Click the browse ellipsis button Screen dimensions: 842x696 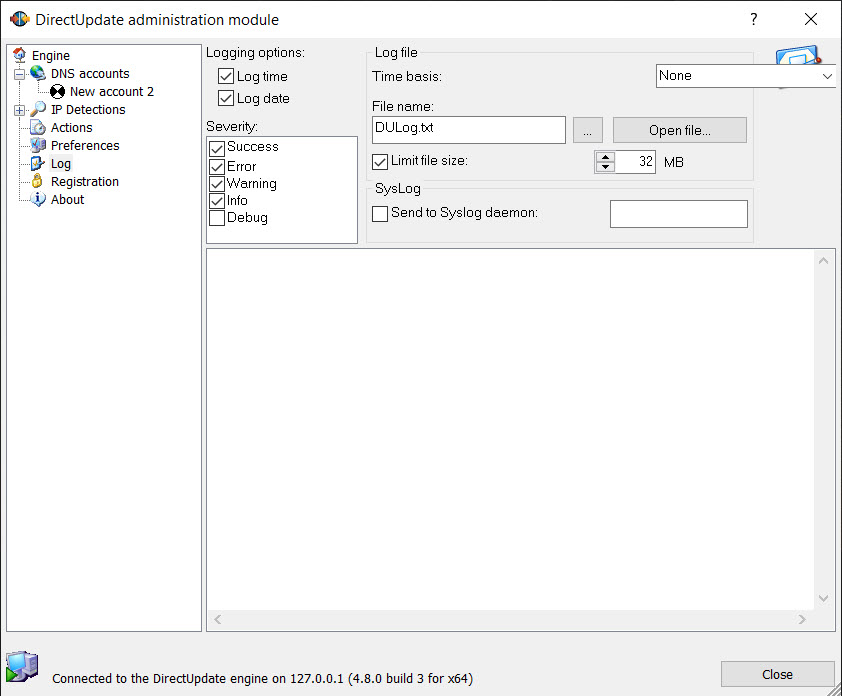[x=587, y=130]
